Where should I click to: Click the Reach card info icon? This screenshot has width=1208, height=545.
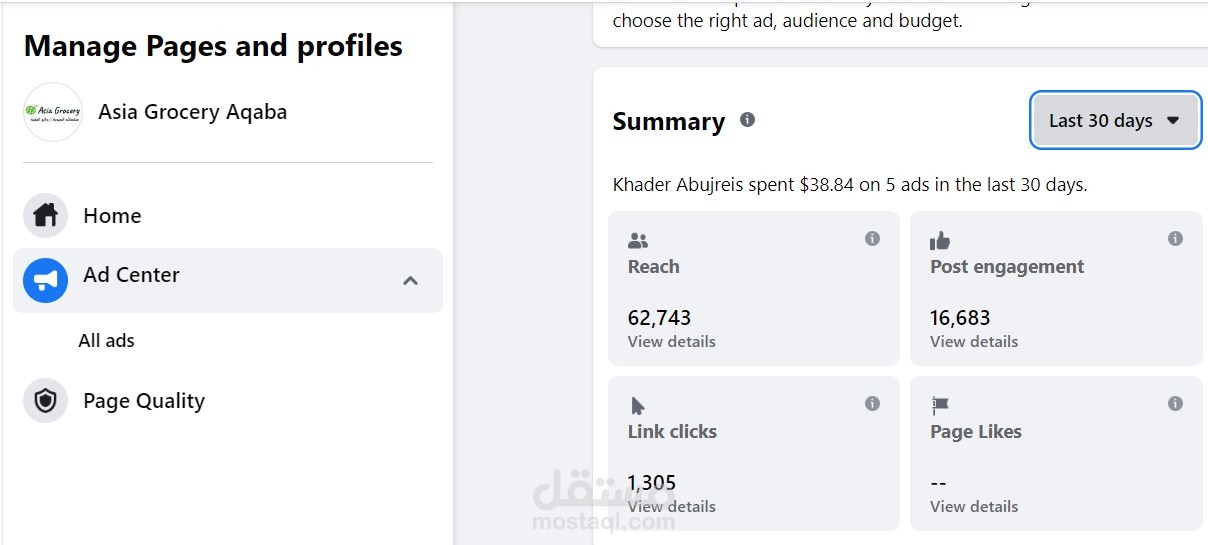coord(872,239)
